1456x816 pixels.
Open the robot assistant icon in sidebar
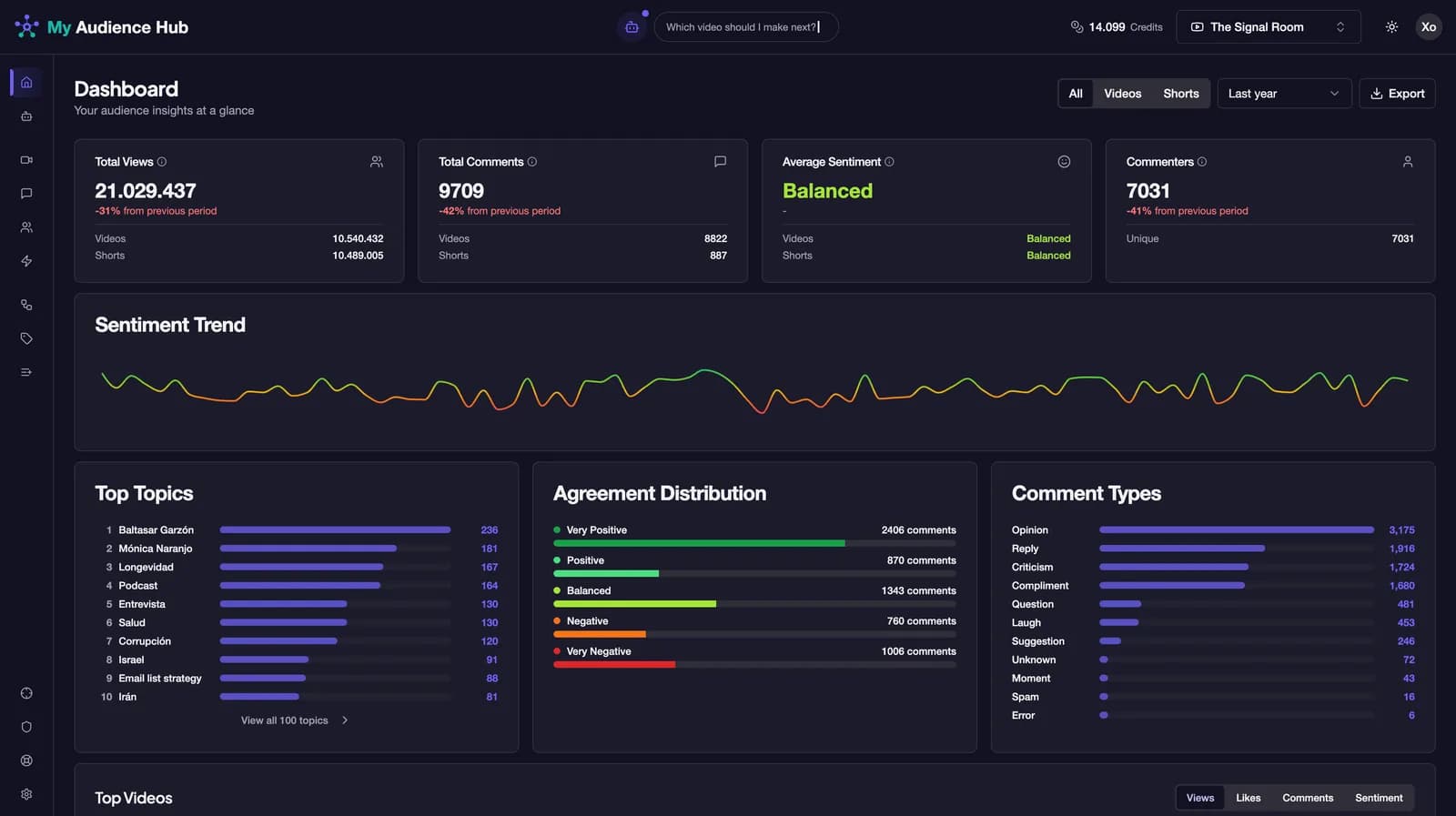(x=26, y=116)
